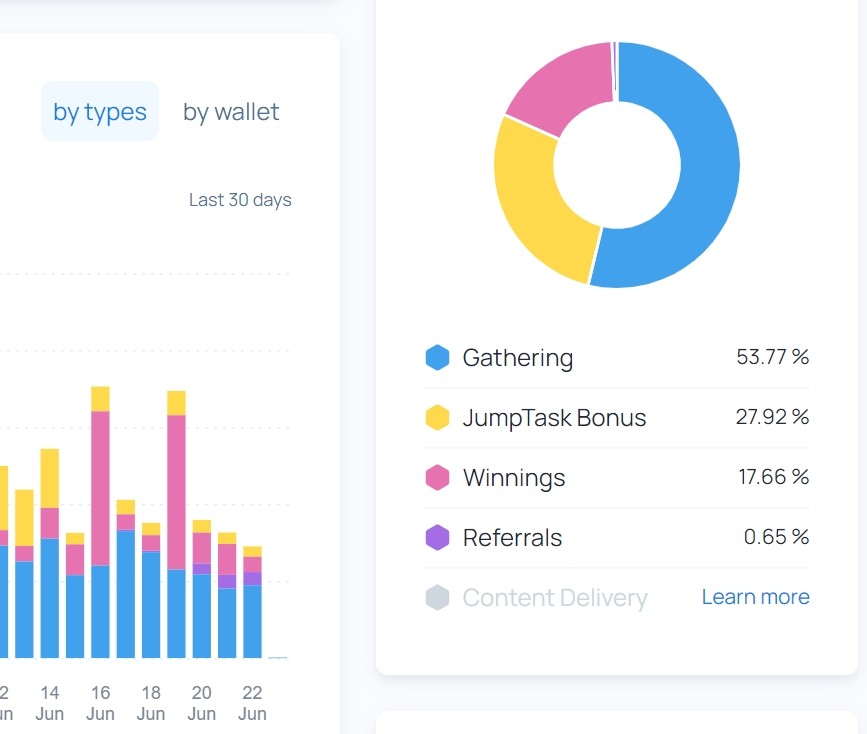Viewport: 867px width, 734px height.
Task: Click the yellow JumpTask Bonus hexagon icon
Action: 437,418
